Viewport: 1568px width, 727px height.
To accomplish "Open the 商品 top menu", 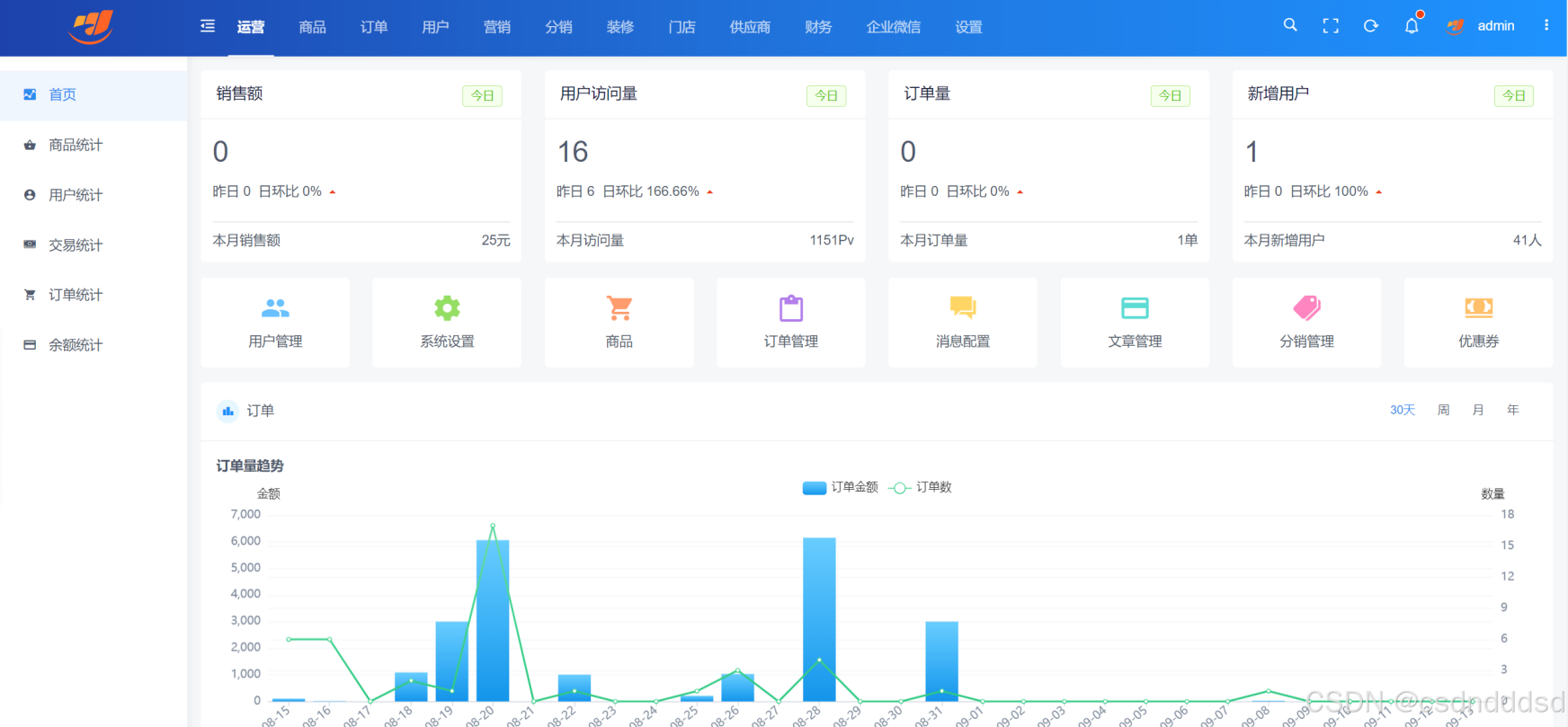I will [x=312, y=27].
